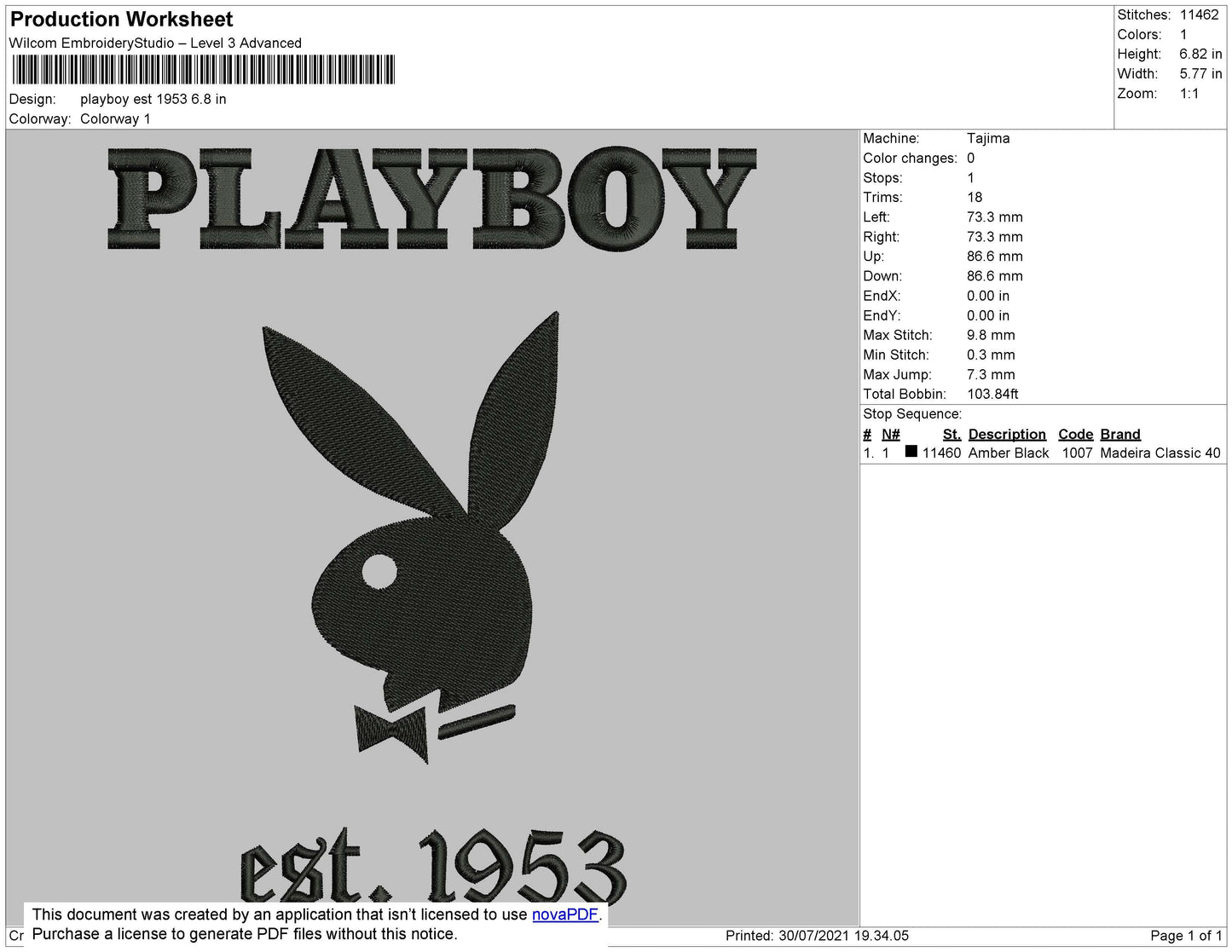1232x952 pixels.
Task: Click the bow tie on the rabbit design
Action: point(391,732)
